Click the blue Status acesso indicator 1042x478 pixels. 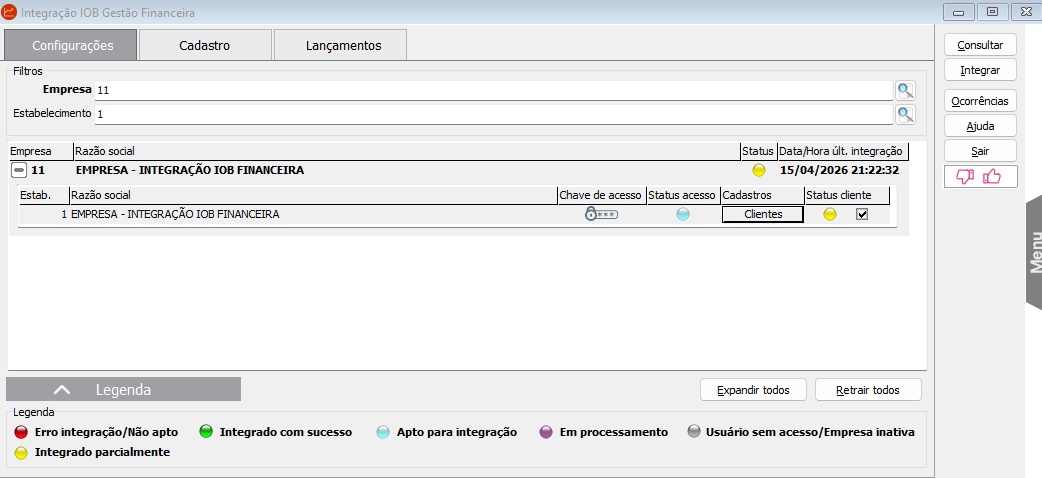pyautogui.click(x=682, y=214)
